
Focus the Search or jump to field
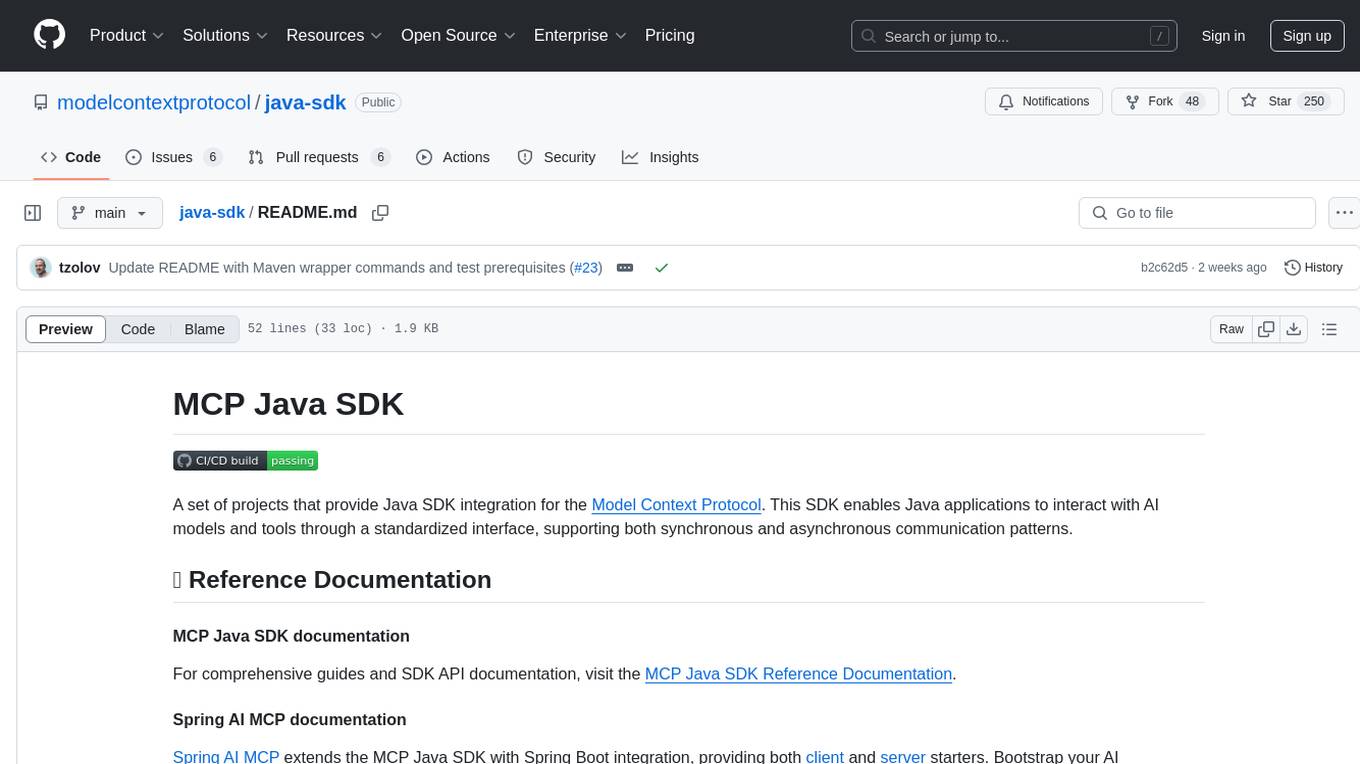1016,36
